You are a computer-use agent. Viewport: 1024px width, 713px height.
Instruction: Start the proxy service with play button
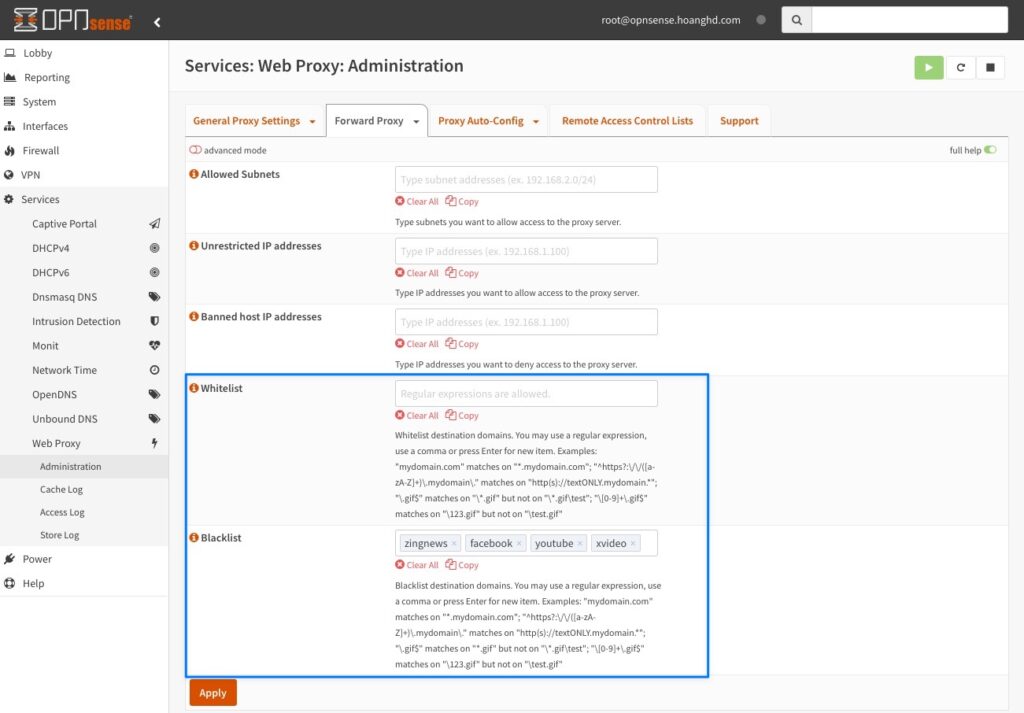(929, 67)
